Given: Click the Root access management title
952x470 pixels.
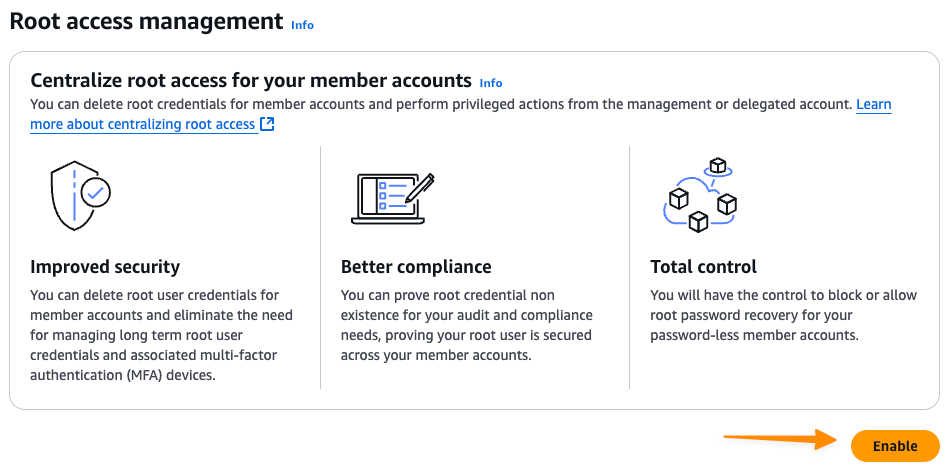Looking at the screenshot, I should 146,20.
